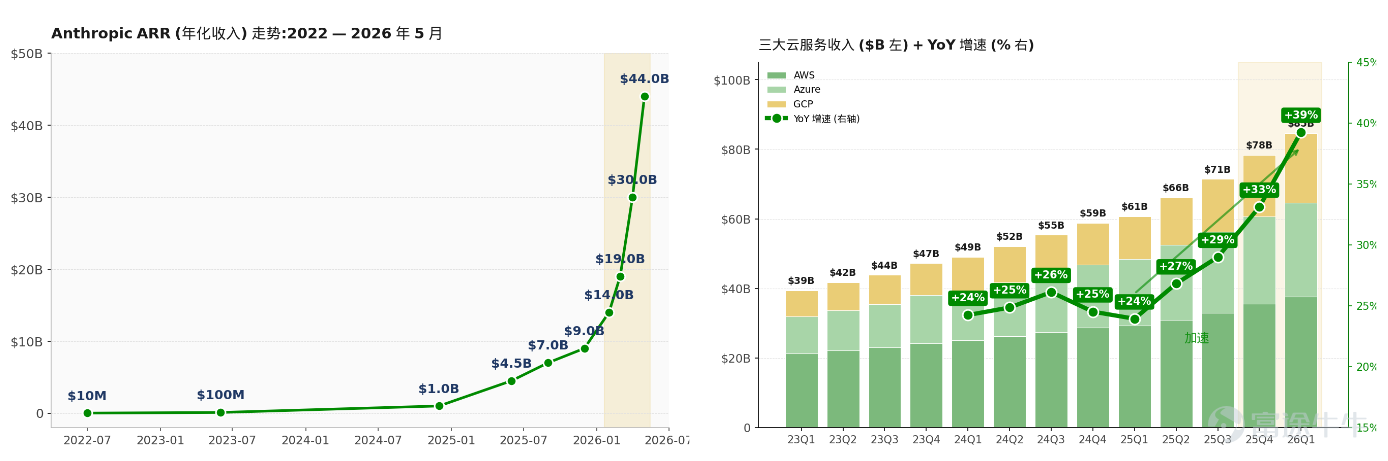Image resolution: width=1388 pixels, height=461 pixels.
Task: Click the AWS legend color swatch
Action: (x=776, y=75)
